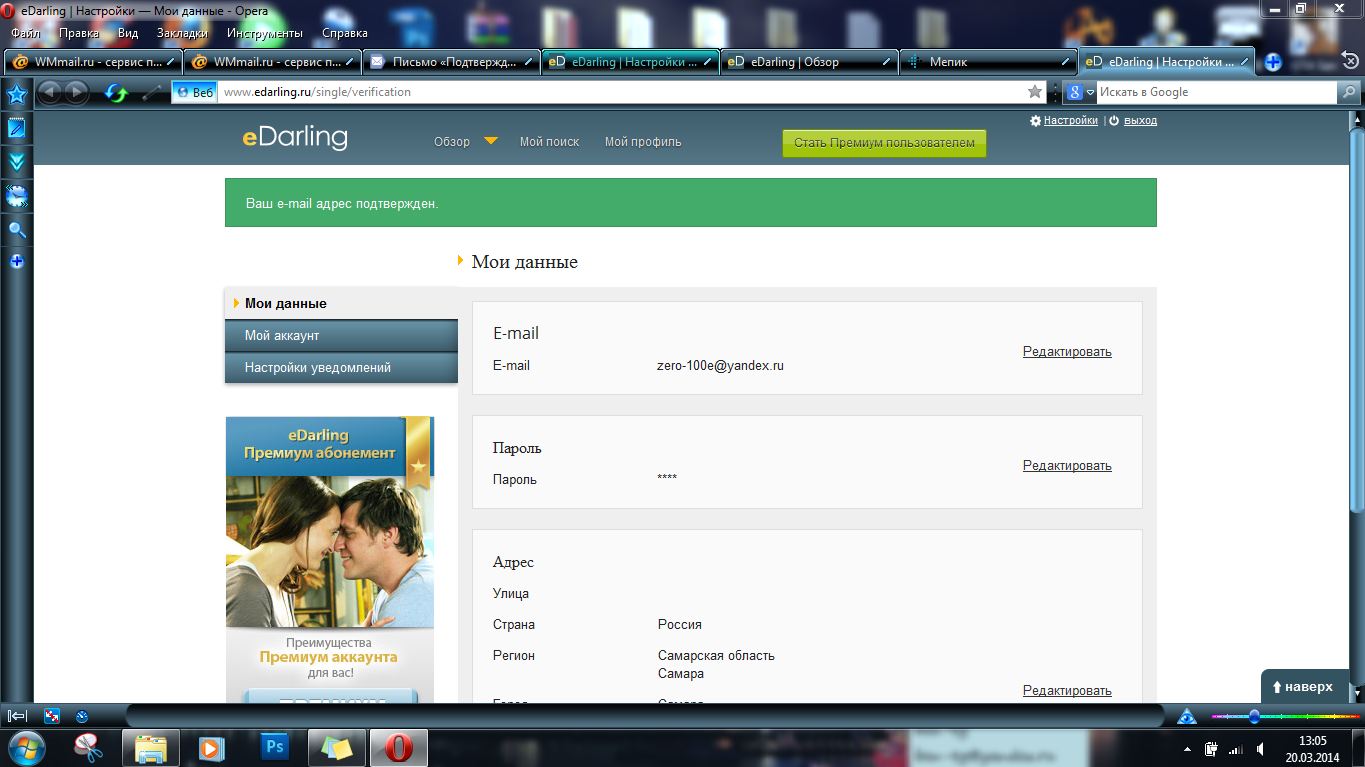This screenshot has height=767, width=1365.
Task: Open the Вид menu
Action: coord(128,33)
